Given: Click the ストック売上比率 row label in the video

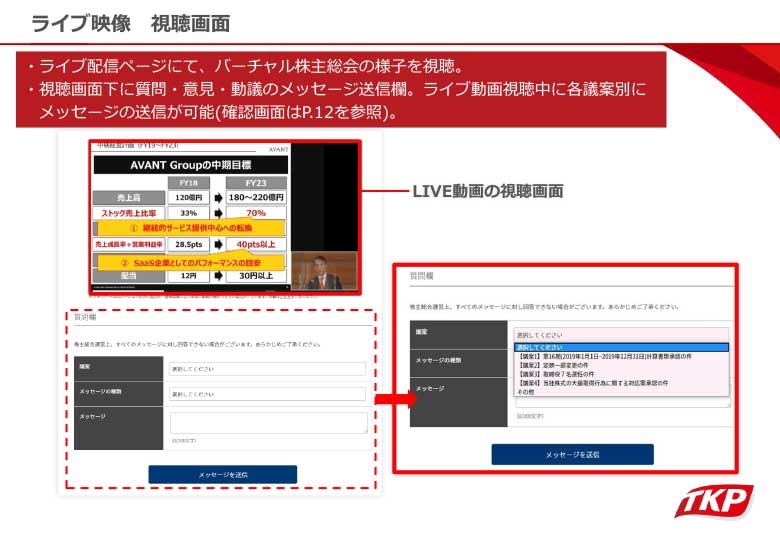Looking at the screenshot, I should [129, 213].
